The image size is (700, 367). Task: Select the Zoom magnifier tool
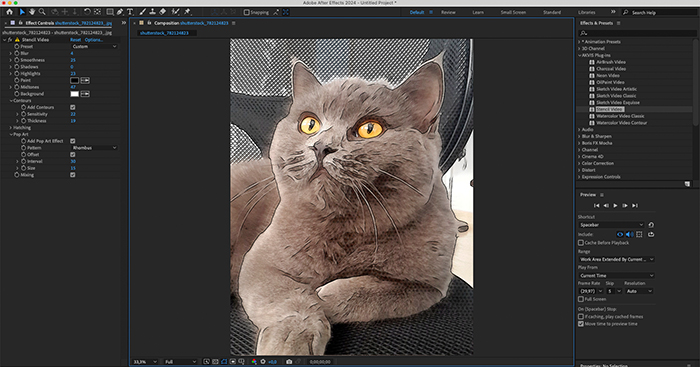point(42,12)
